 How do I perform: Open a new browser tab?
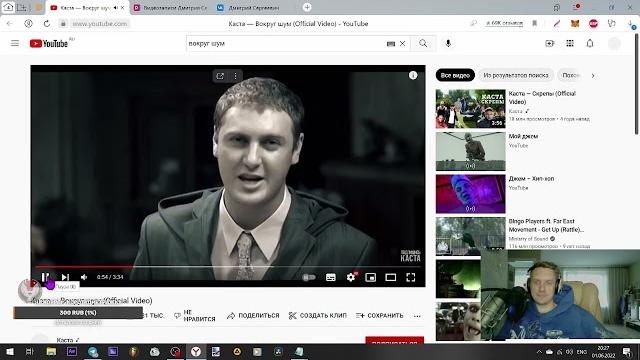tap(307, 7)
